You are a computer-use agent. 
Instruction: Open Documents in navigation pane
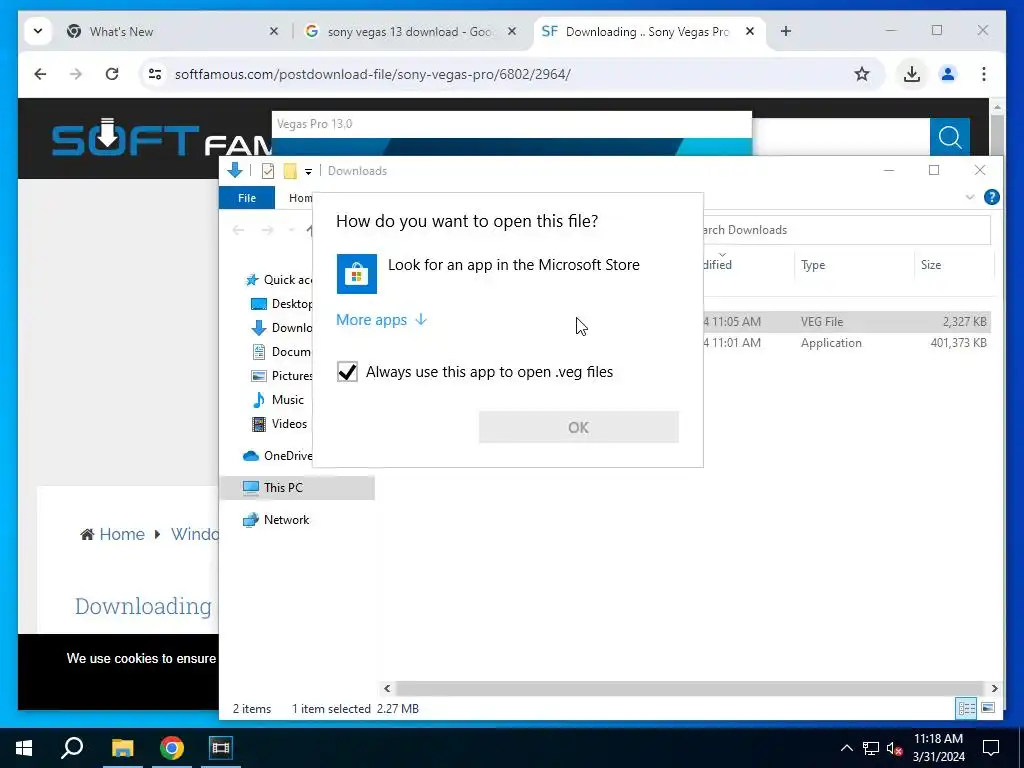(282, 351)
